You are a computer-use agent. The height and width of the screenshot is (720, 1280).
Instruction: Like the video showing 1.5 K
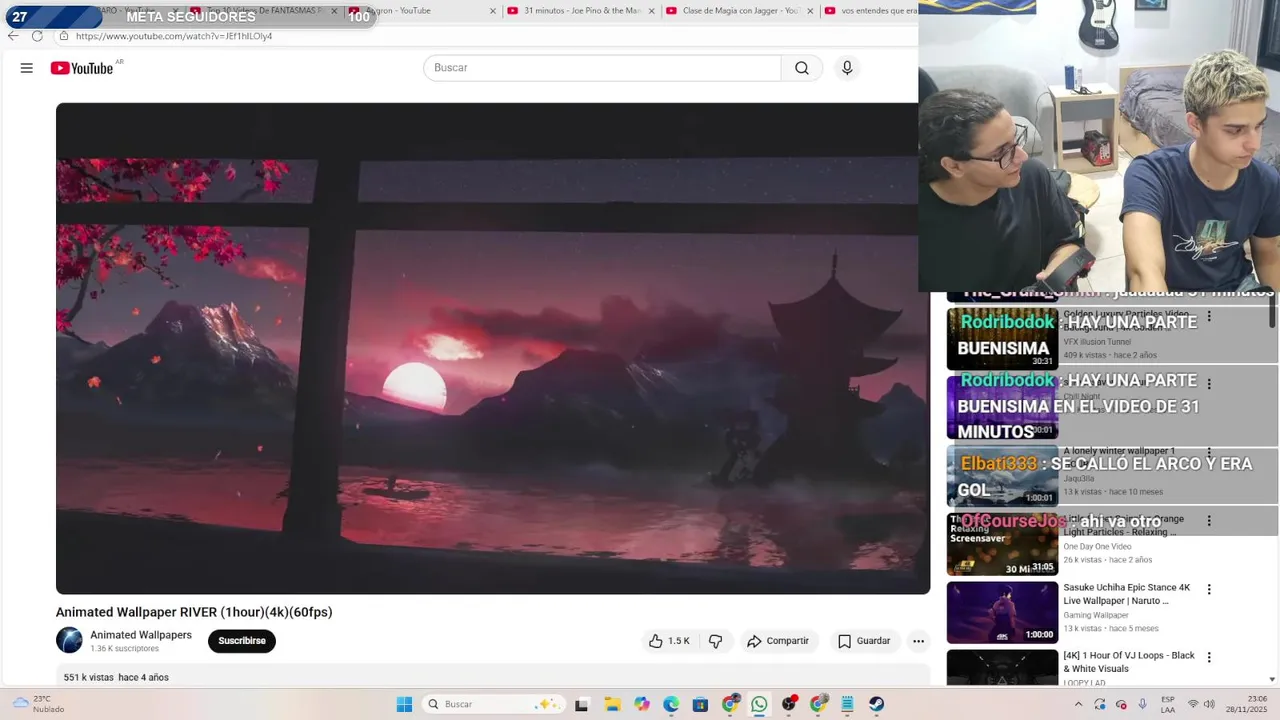[669, 641]
